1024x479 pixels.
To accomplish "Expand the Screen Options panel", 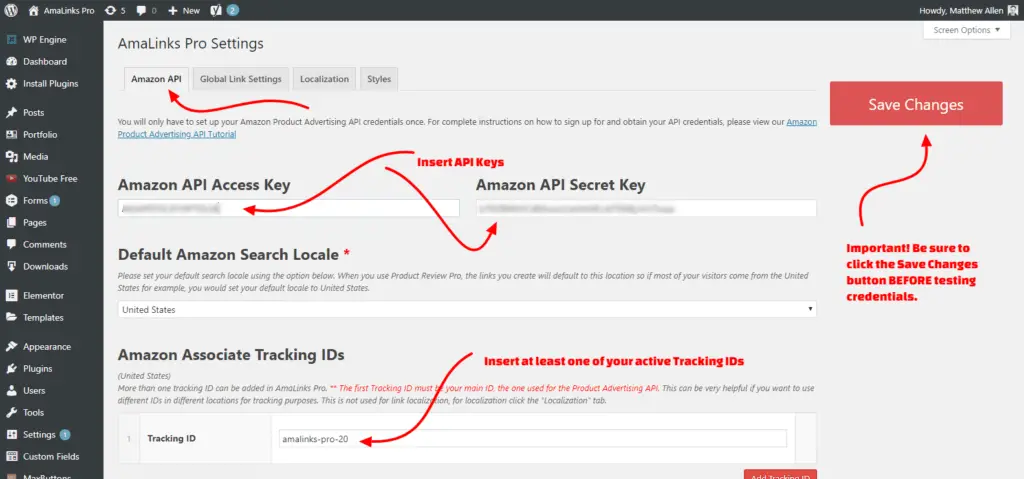I will pos(967,30).
